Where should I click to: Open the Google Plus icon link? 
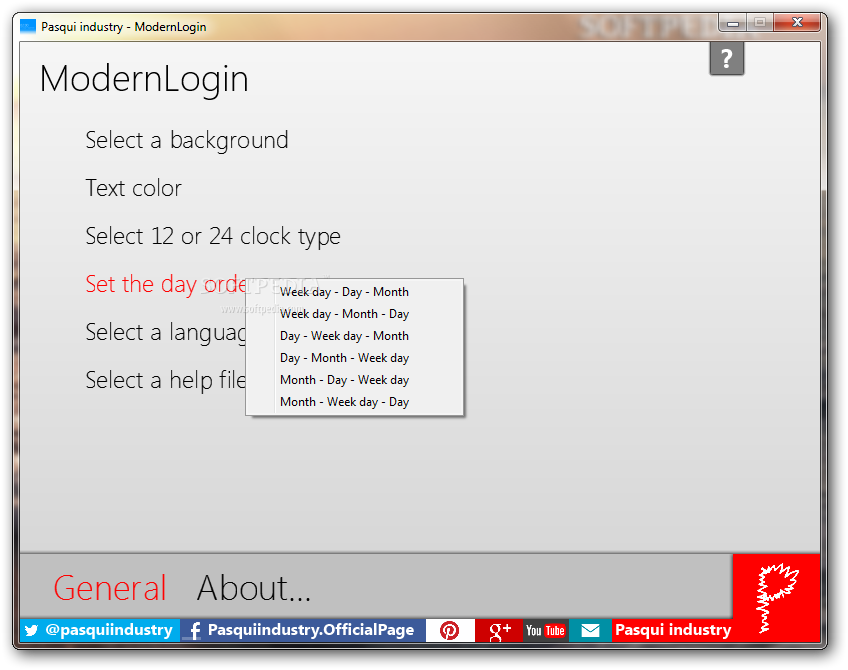click(499, 630)
